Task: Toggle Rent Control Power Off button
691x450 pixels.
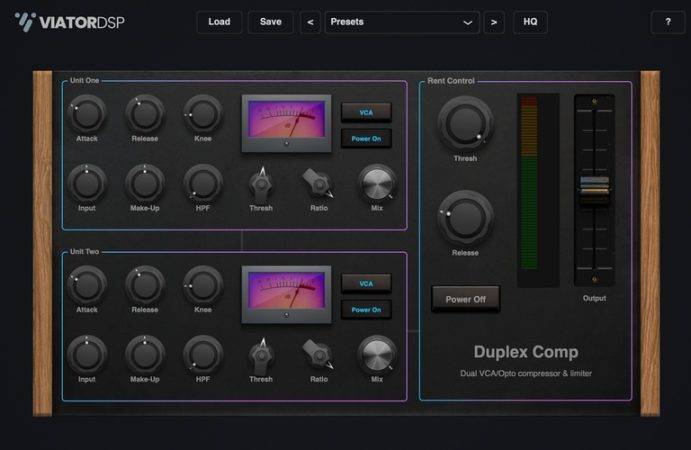Action: pyautogui.click(x=466, y=299)
